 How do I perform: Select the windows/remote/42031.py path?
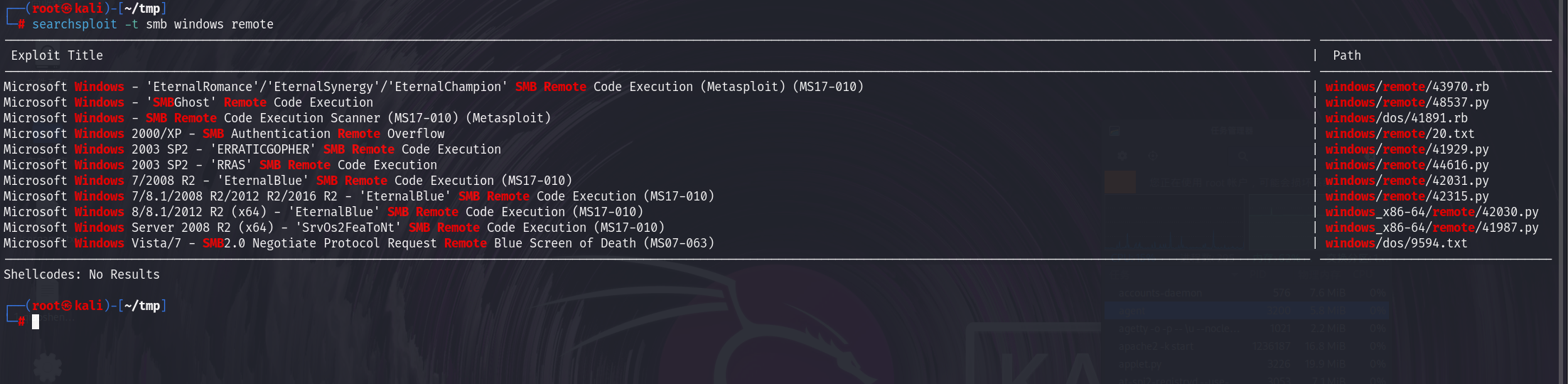1407,181
